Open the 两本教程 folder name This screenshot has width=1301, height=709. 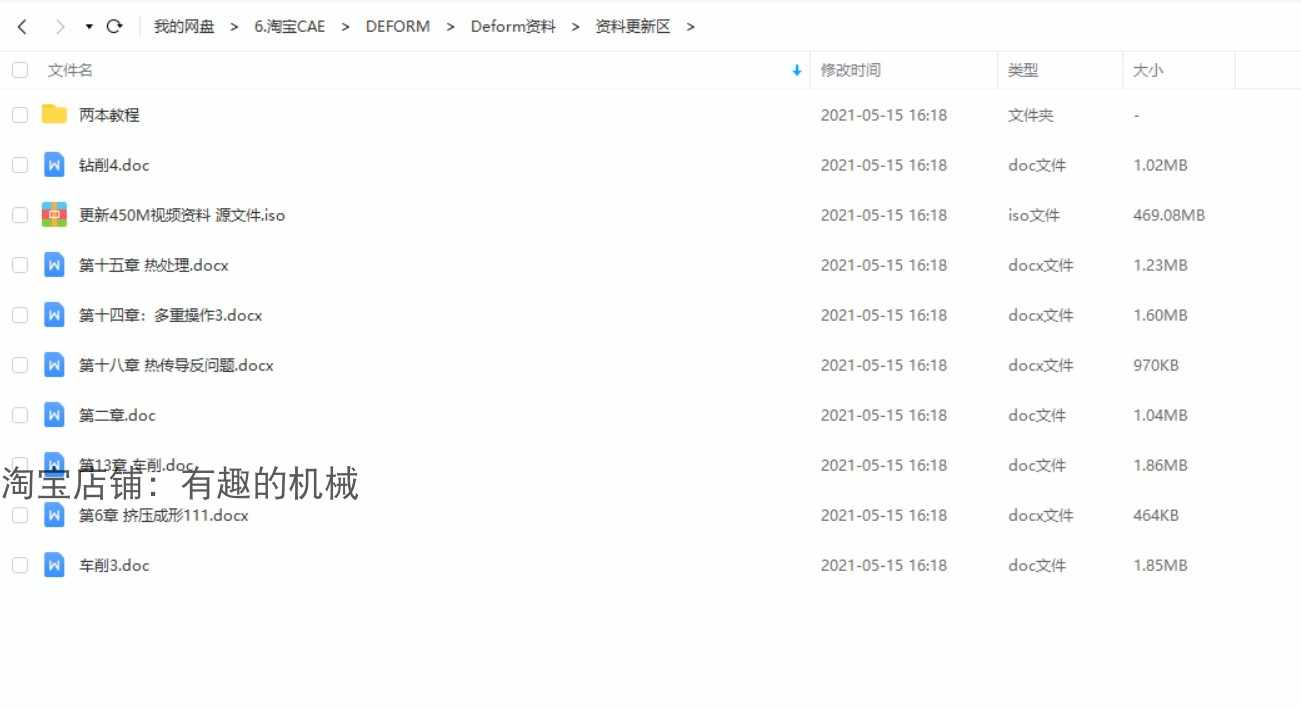tap(109, 115)
